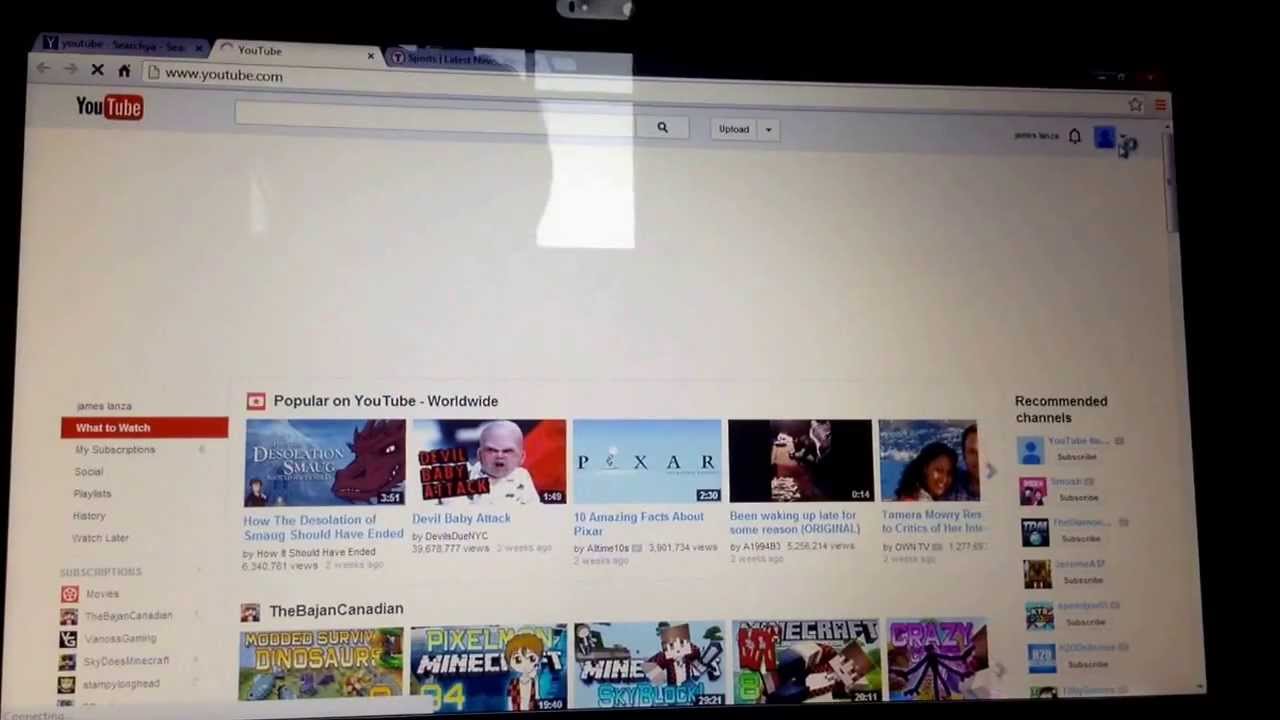Image resolution: width=1280 pixels, height=720 pixels.
Task: Switch to the Sports Latest News tab
Action: pos(452,58)
